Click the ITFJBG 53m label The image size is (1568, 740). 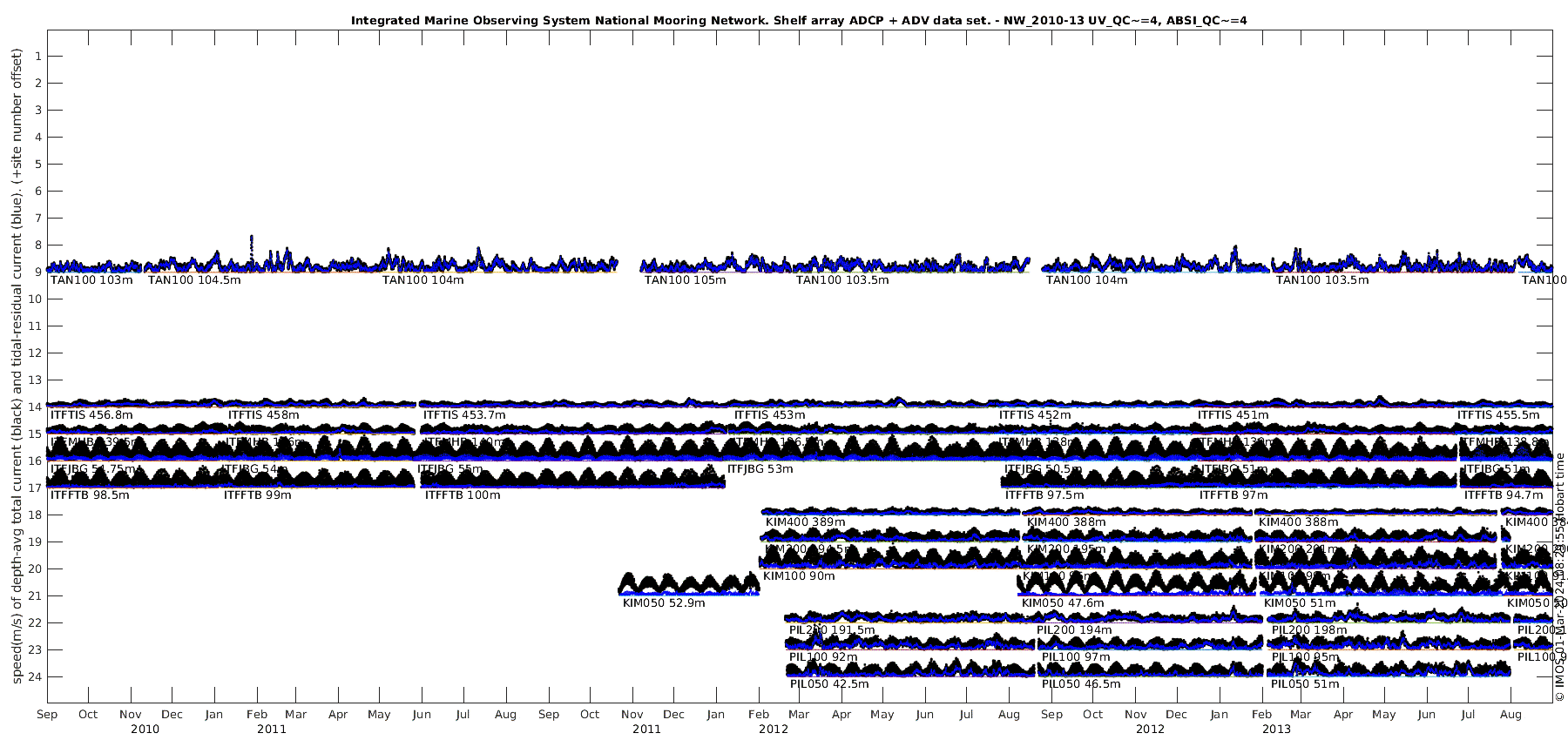pyautogui.click(x=760, y=469)
